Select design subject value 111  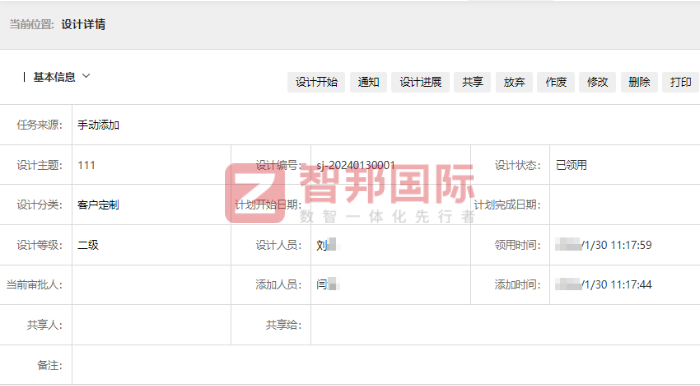86,165
